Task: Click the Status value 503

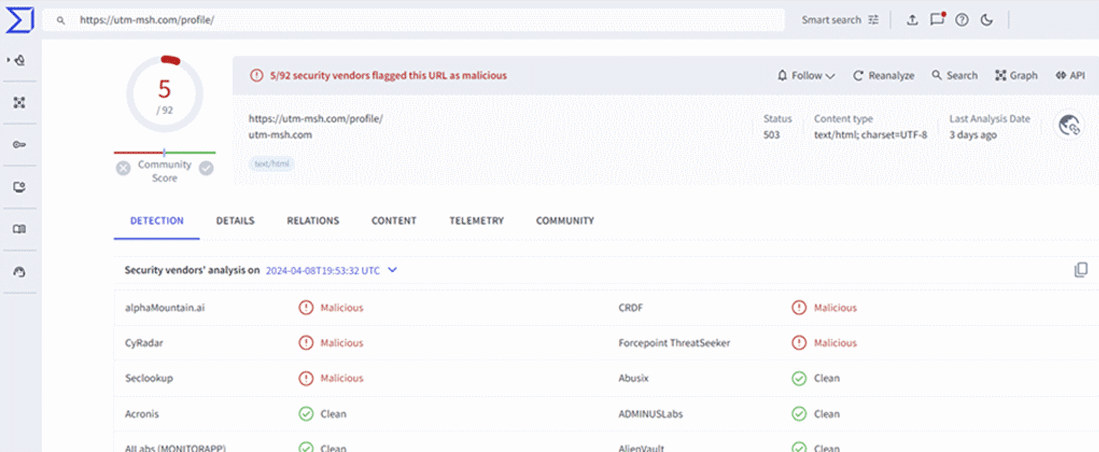Action: 771,135
